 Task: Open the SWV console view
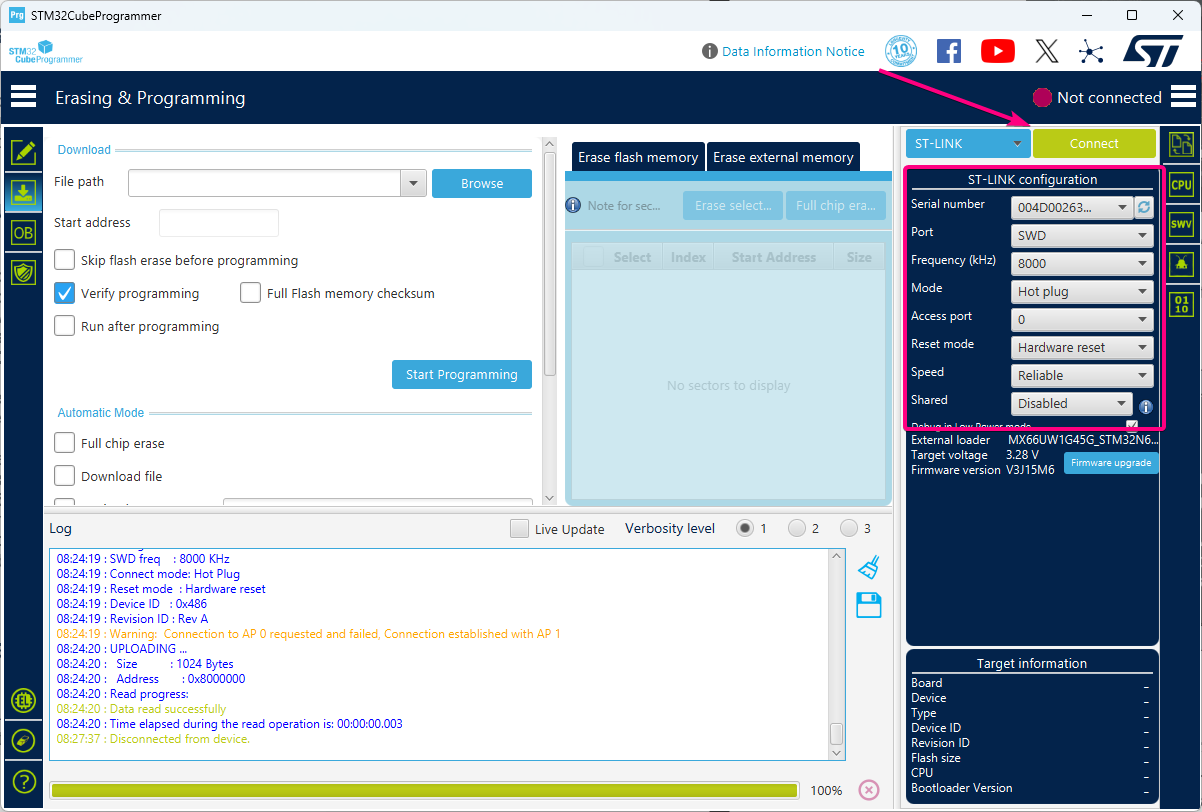[x=1181, y=223]
